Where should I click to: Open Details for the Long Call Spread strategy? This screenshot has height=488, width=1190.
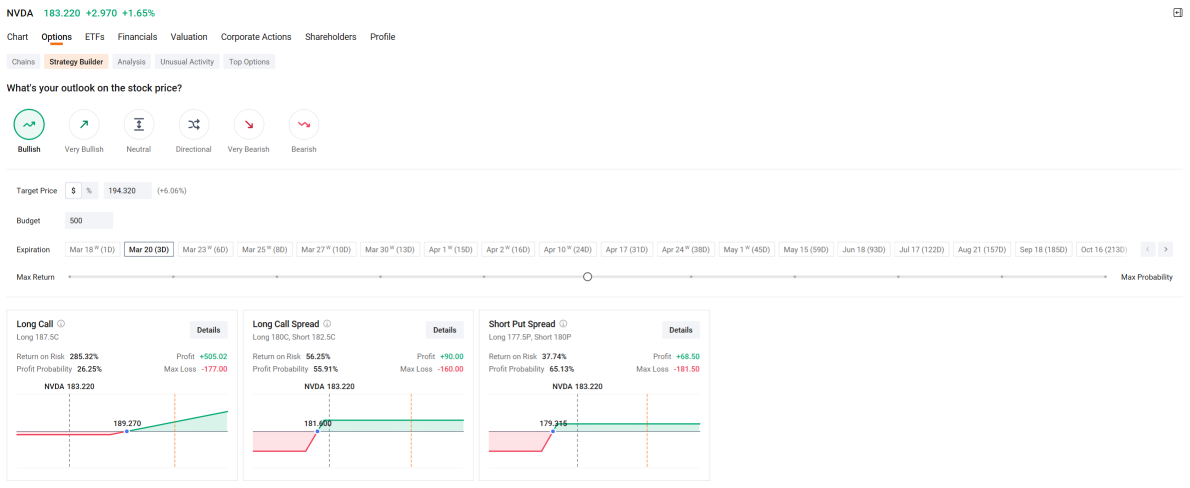point(445,329)
